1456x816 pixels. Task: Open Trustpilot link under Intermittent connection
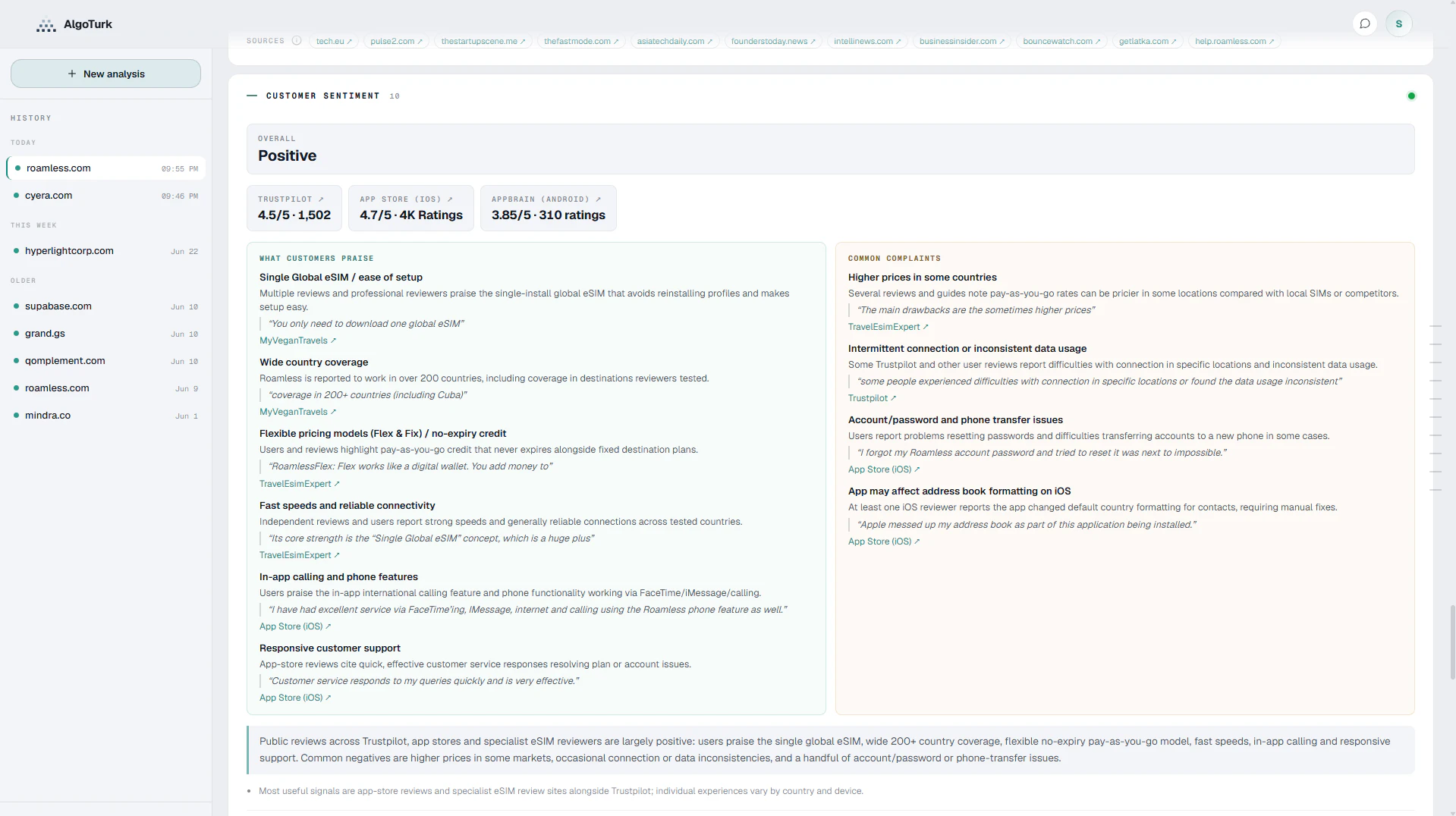(x=872, y=398)
